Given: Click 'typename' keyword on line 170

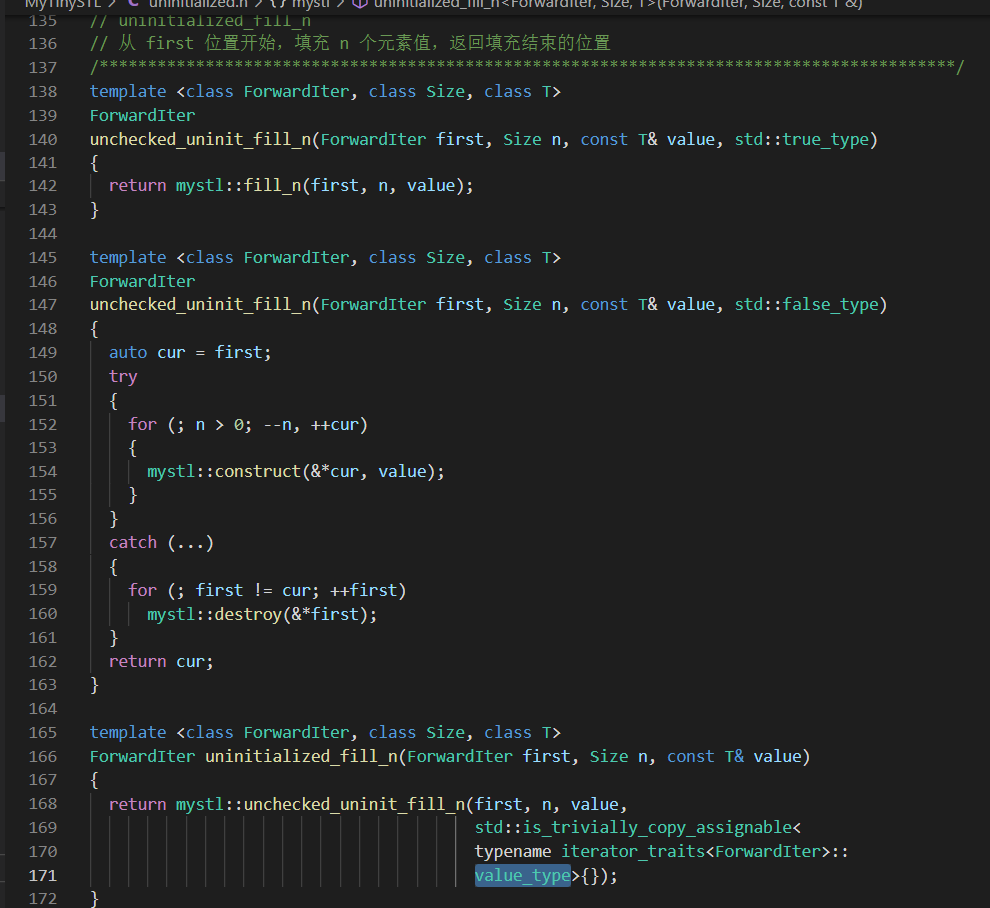Looking at the screenshot, I should [x=513, y=852].
